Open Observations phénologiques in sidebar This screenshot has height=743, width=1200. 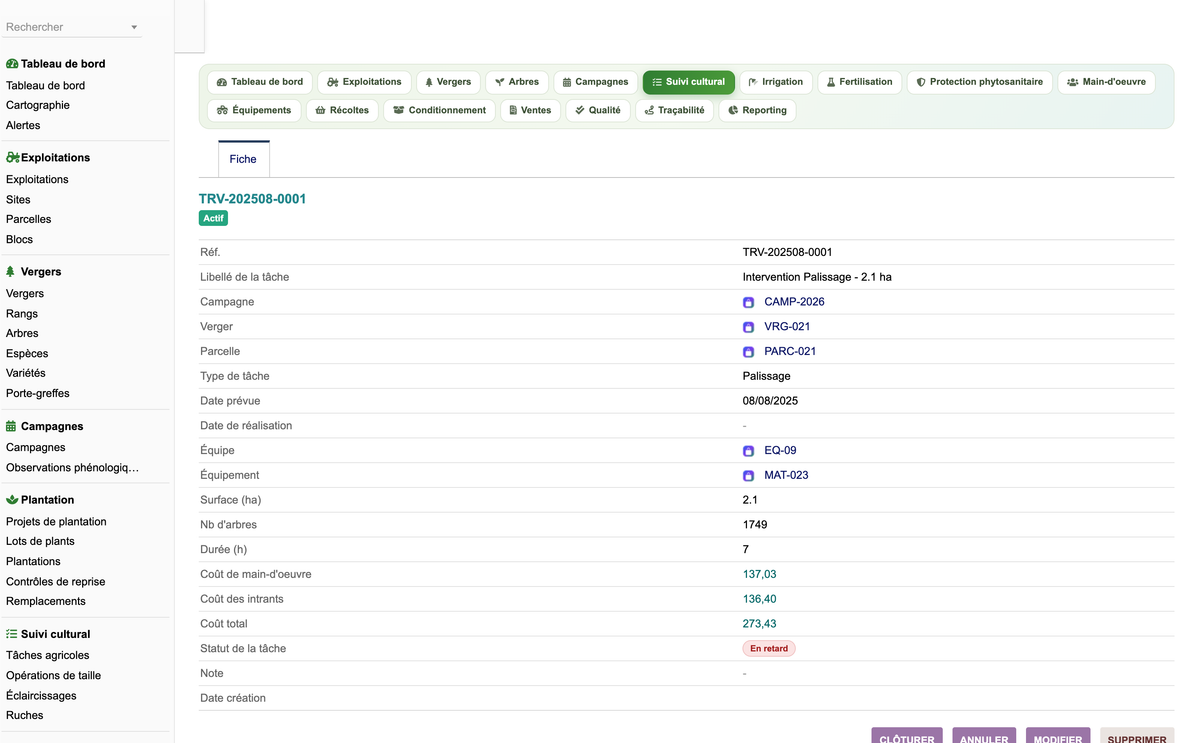click(72, 467)
